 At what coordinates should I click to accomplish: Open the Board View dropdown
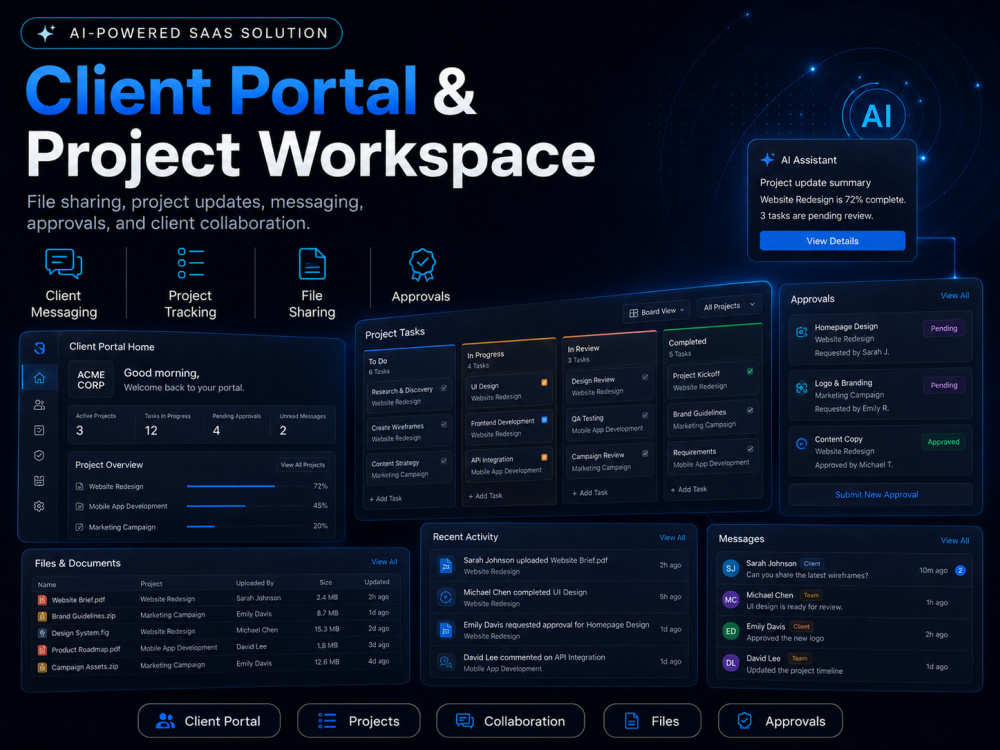[x=656, y=311]
